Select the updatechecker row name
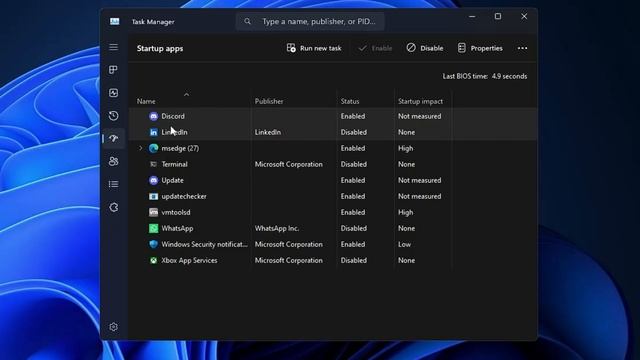 (x=184, y=196)
